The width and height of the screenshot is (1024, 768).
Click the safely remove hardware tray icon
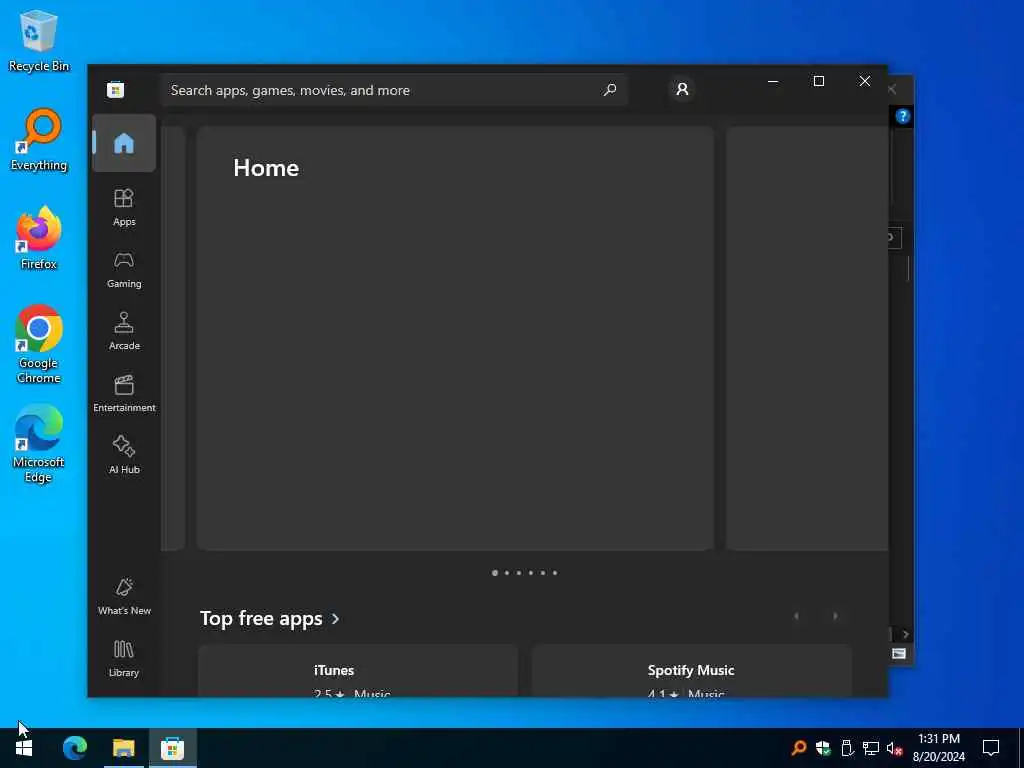[x=847, y=748]
